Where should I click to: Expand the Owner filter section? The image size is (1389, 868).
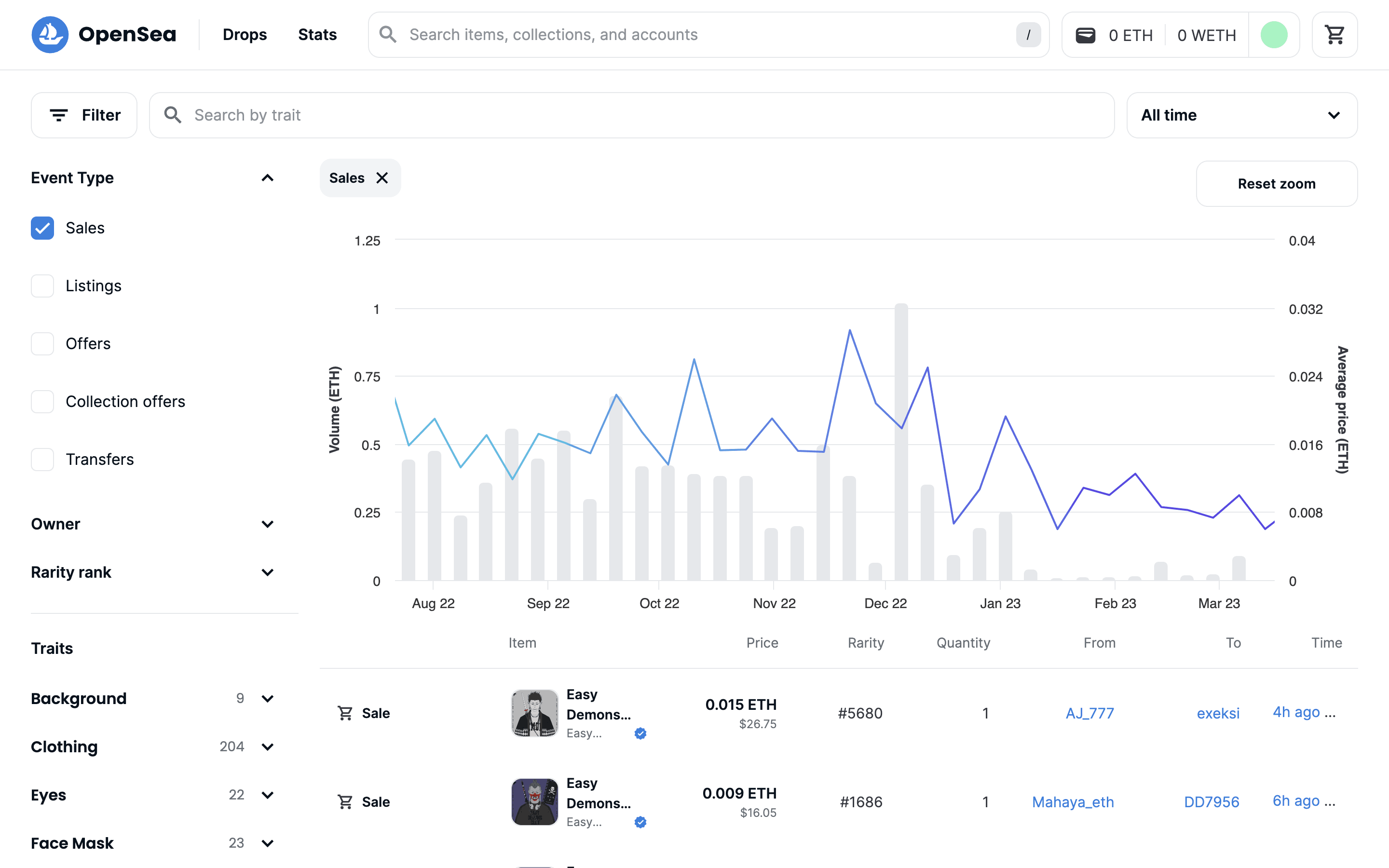pos(267,524)
